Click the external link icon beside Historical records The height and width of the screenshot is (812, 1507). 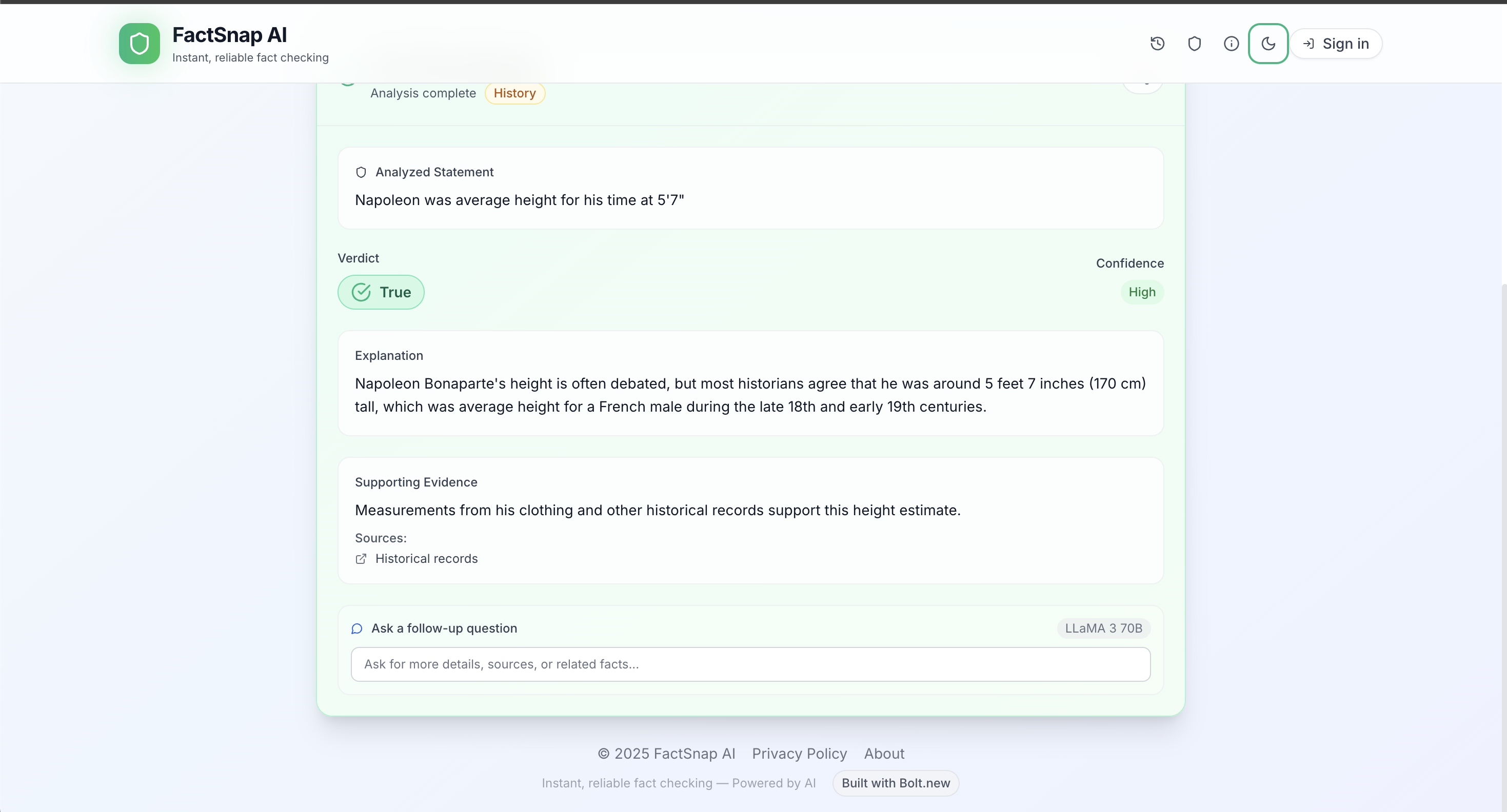coord(361,559)
